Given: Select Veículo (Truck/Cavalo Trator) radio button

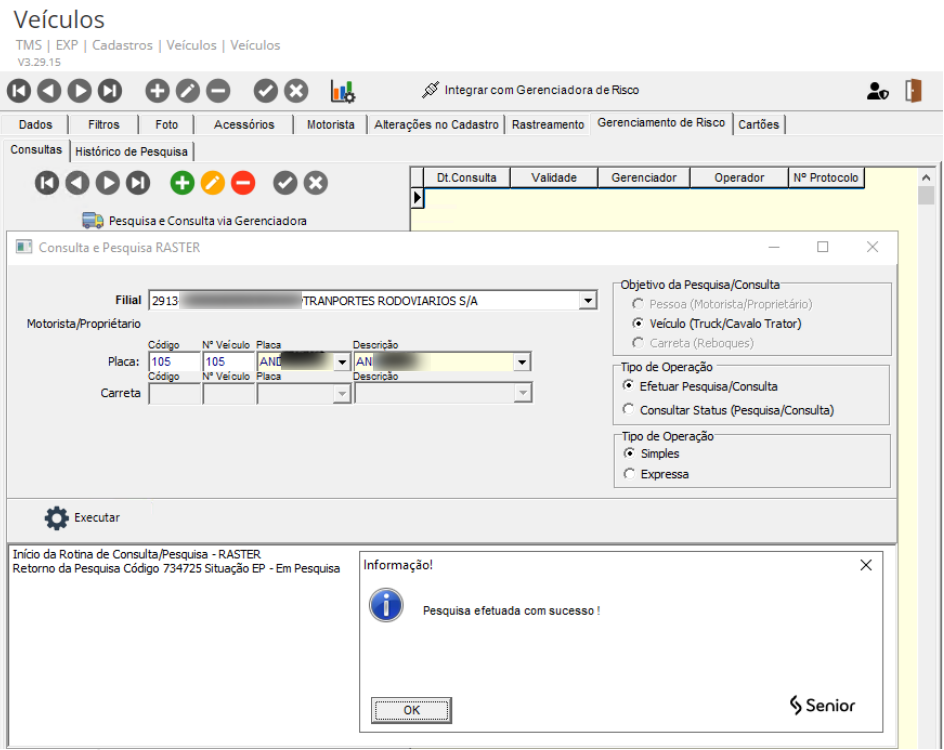Looking at the screenshot, I should 638,324.
